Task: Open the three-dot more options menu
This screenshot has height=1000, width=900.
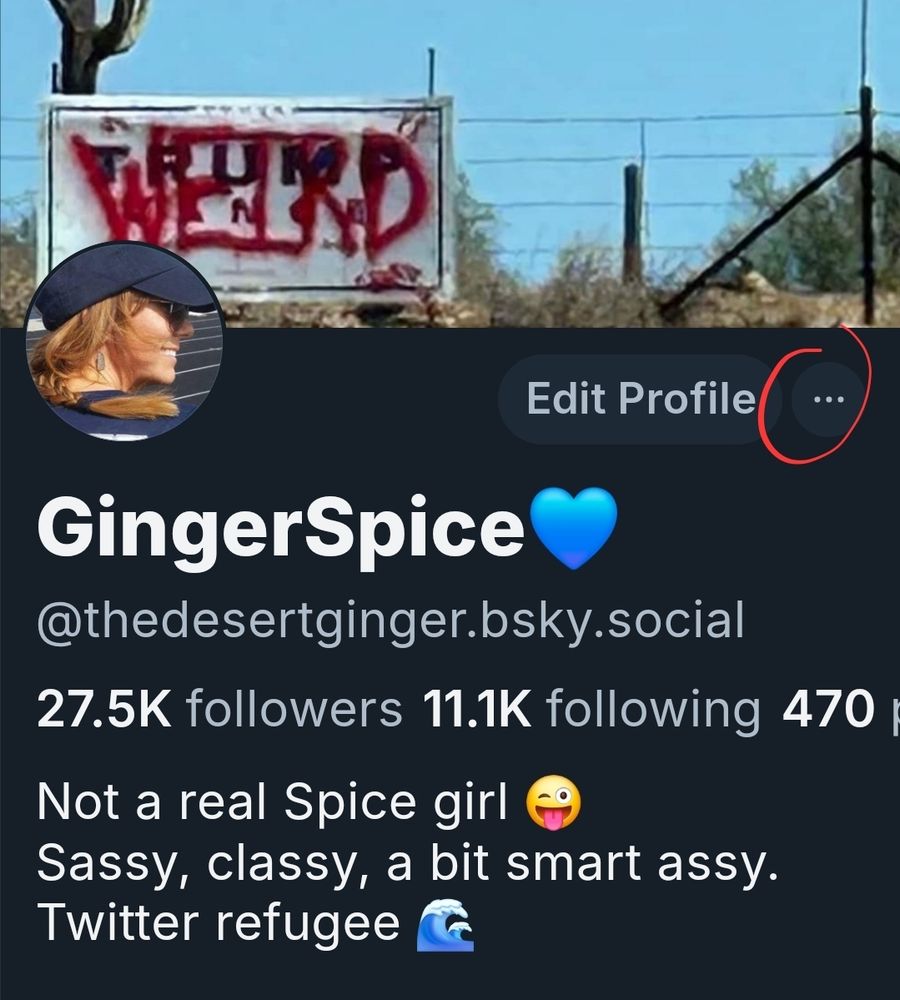Action: (x=829, y=399)
